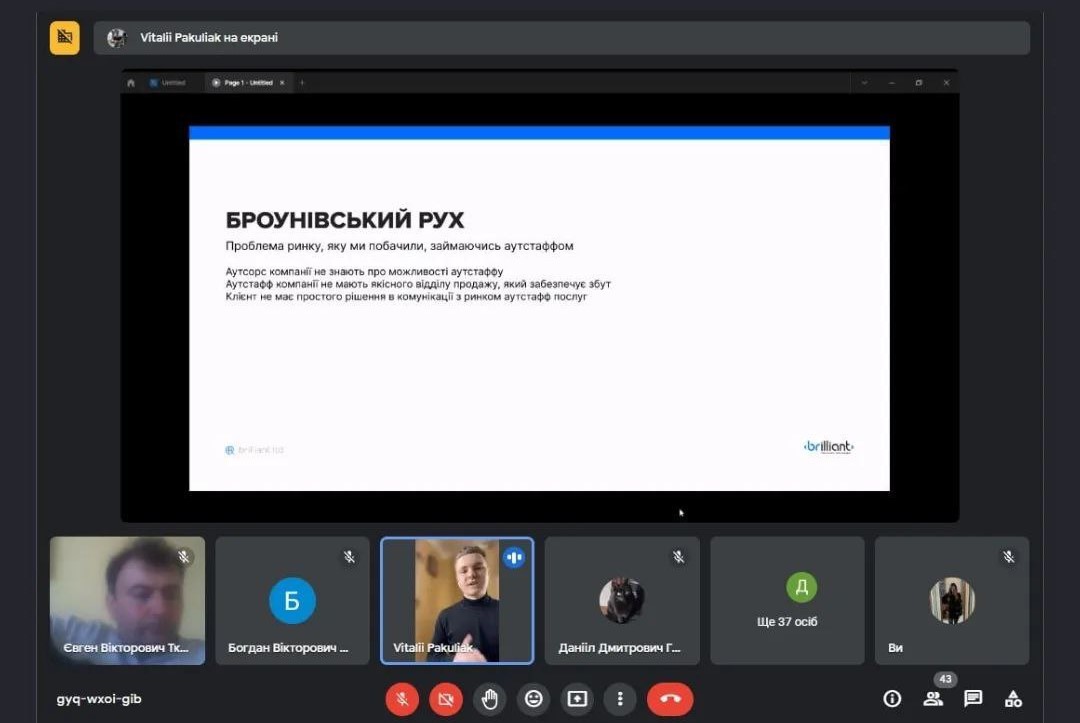The image size is (1080, 723).
Task: Click the meeting code gyq-wxoi-gib
Action: (99, 699)
